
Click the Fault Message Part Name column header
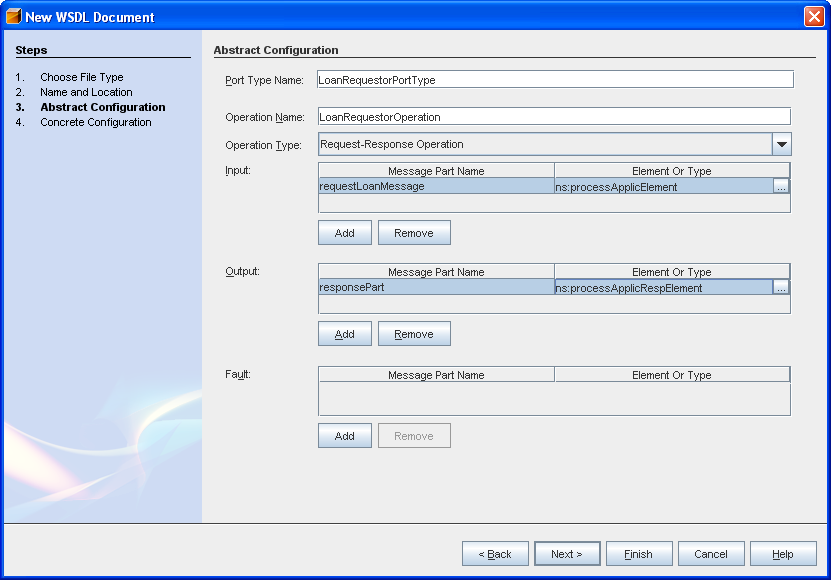(x=436, y=375)
